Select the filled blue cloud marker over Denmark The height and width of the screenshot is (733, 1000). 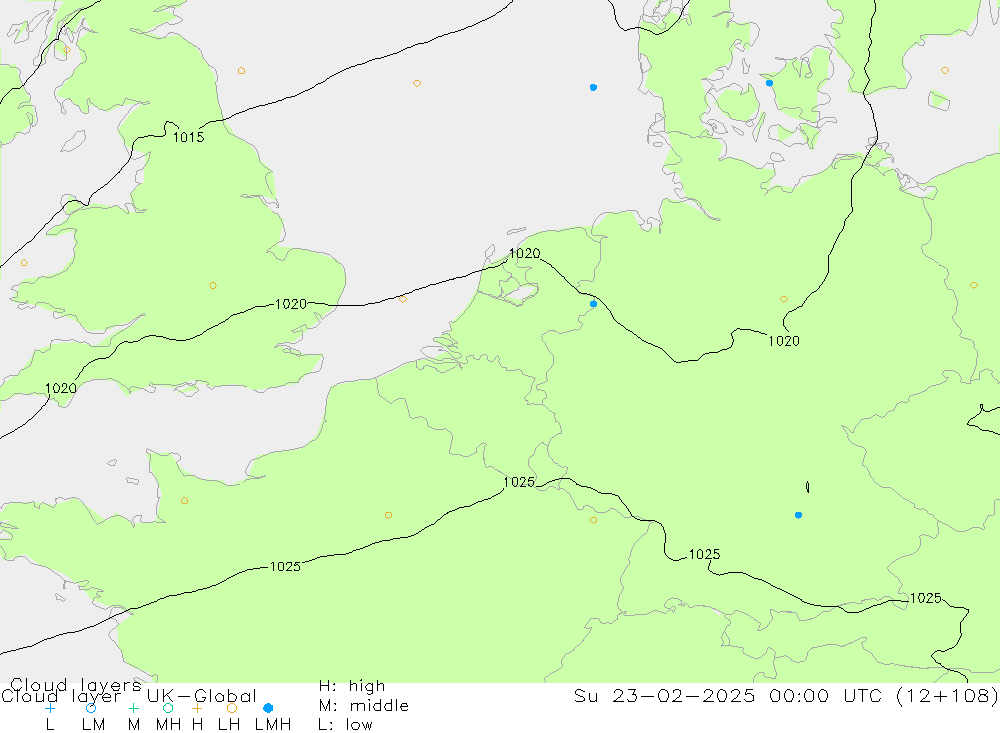pyautogui.click(x=769, y=83)
